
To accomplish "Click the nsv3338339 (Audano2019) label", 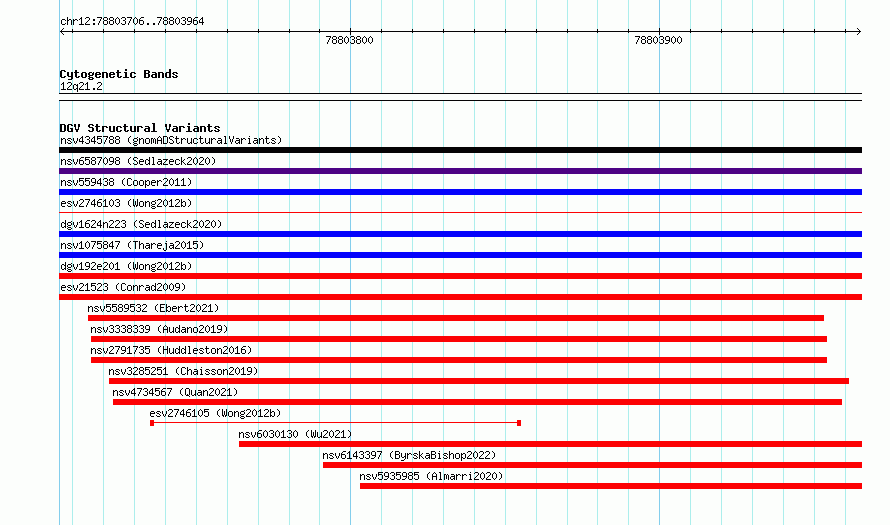I will (159, 329).
